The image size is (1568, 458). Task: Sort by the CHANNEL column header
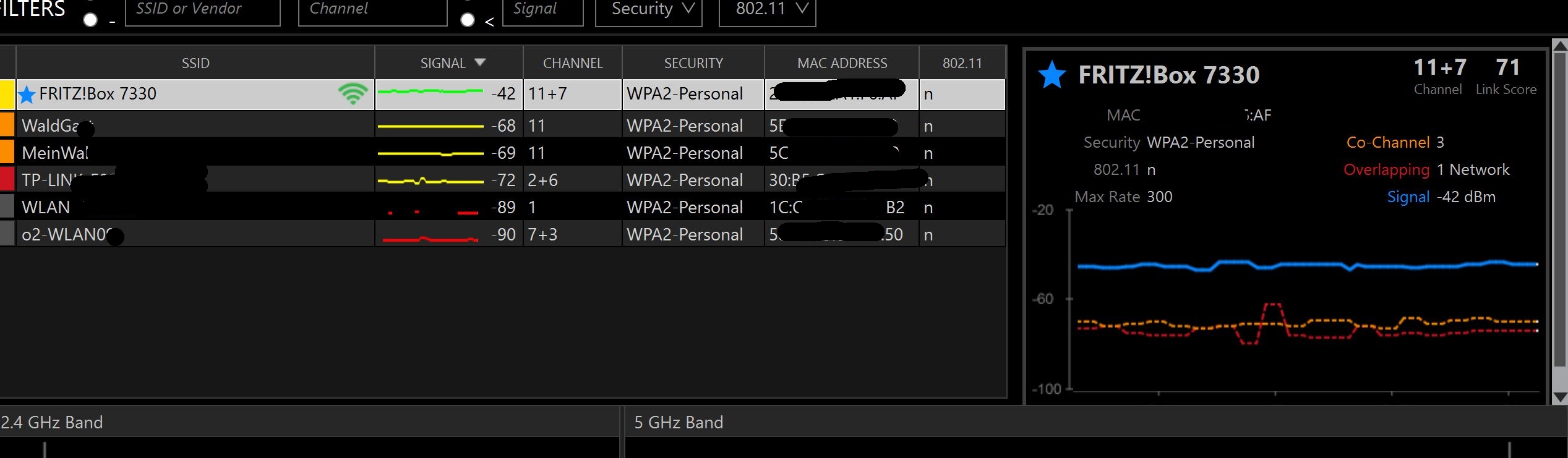[573, 63]
